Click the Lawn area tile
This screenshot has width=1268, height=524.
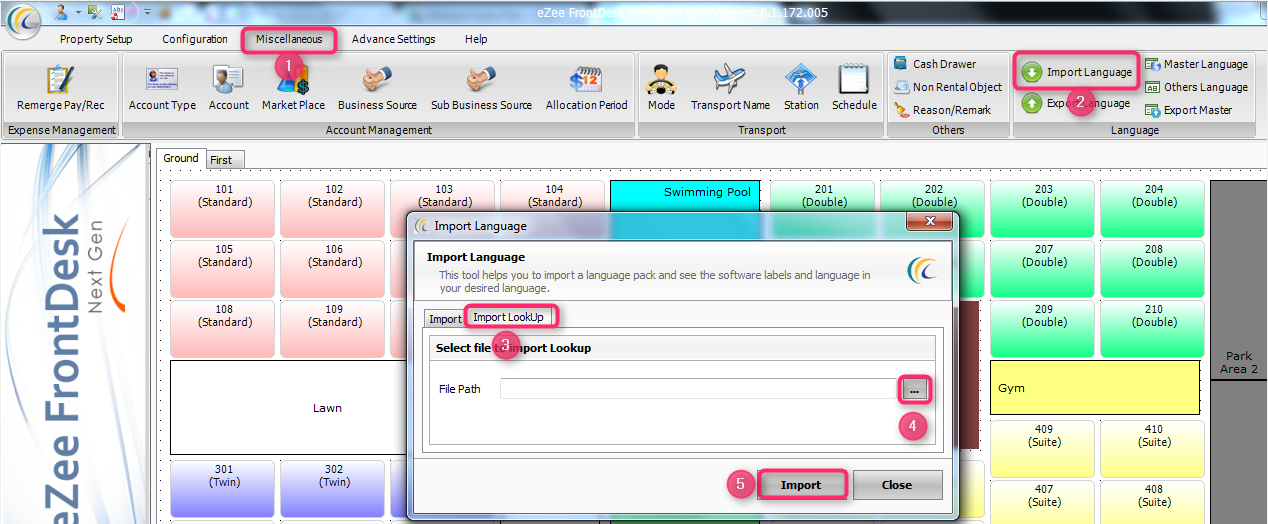click(x=288, y=408)
